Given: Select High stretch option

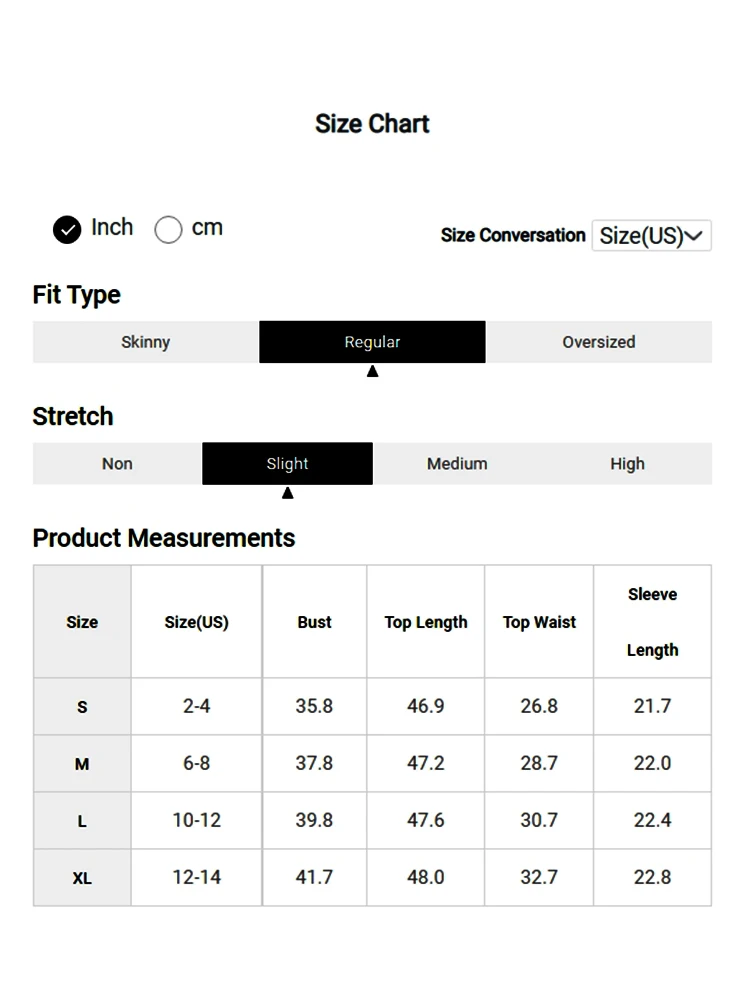Looking at the screenshot, I should 627,464.
